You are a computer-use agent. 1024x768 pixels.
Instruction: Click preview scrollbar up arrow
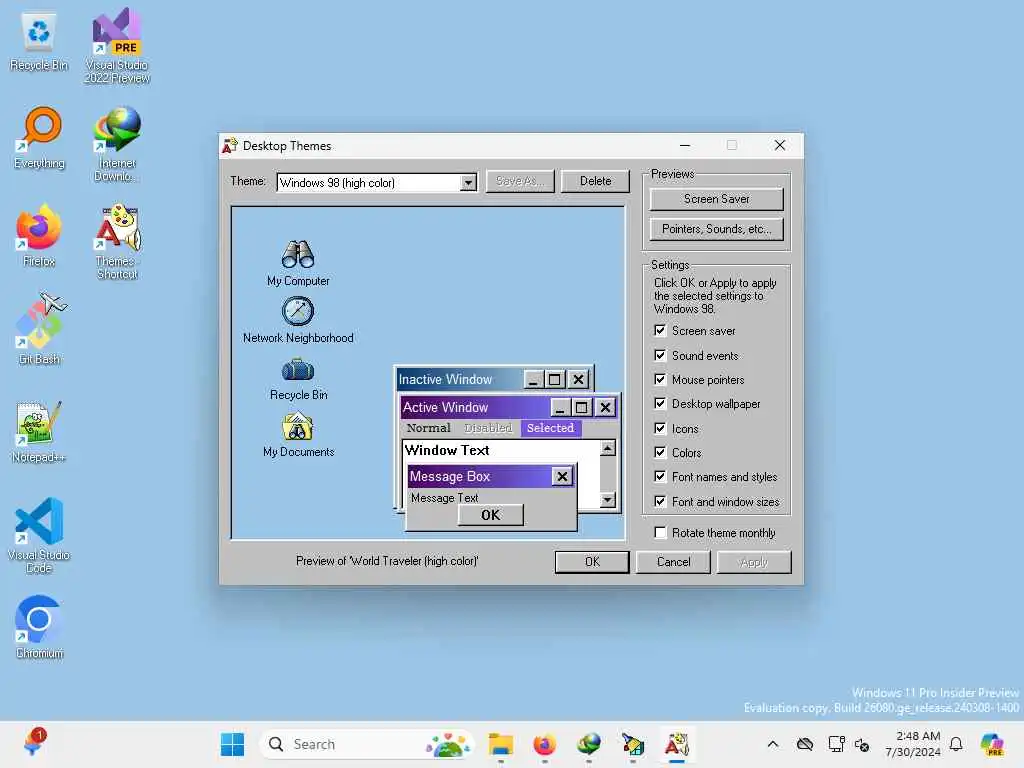pos(608,448)
